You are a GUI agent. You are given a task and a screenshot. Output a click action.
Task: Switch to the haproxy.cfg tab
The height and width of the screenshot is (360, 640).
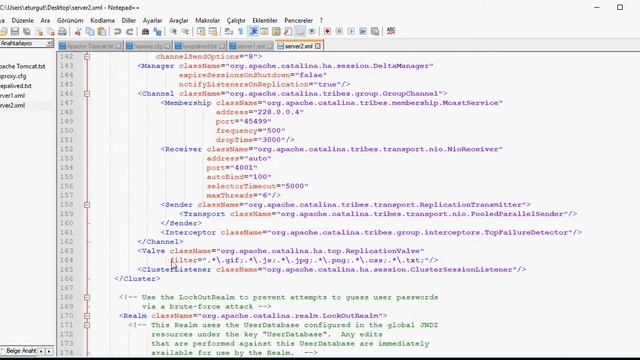[x=148, y=46]
